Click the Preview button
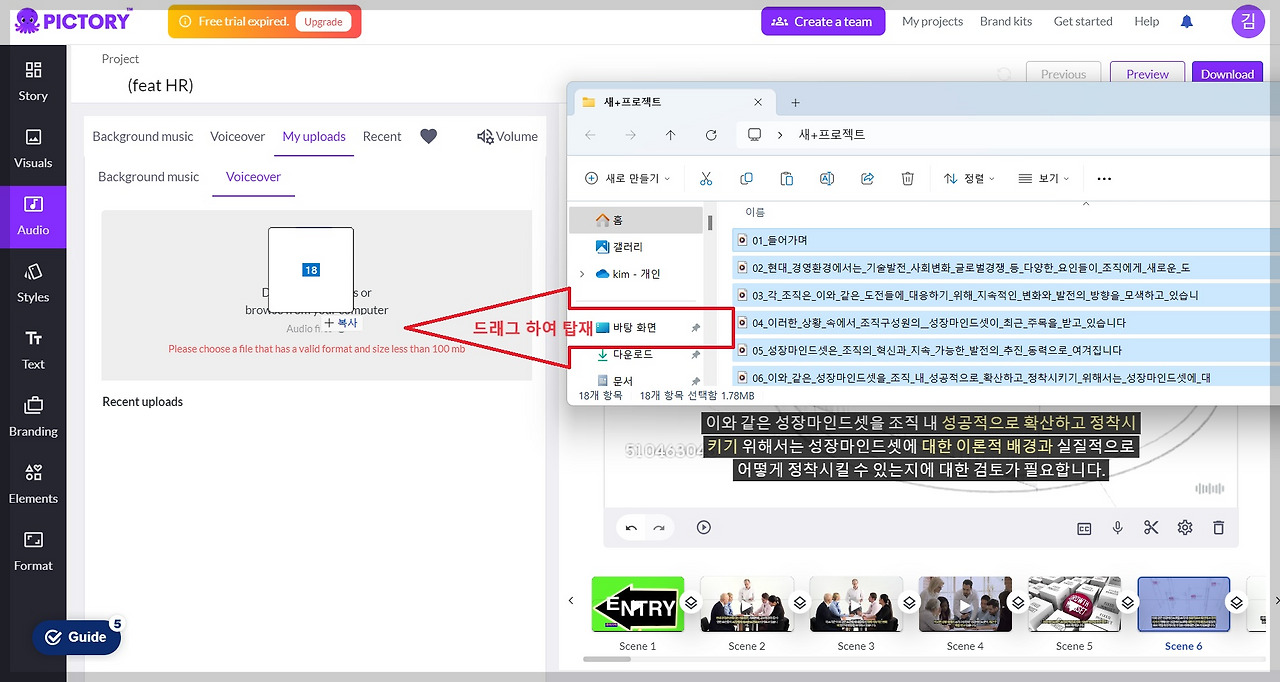1280x682 pixels. click(x=1147, y=74)
